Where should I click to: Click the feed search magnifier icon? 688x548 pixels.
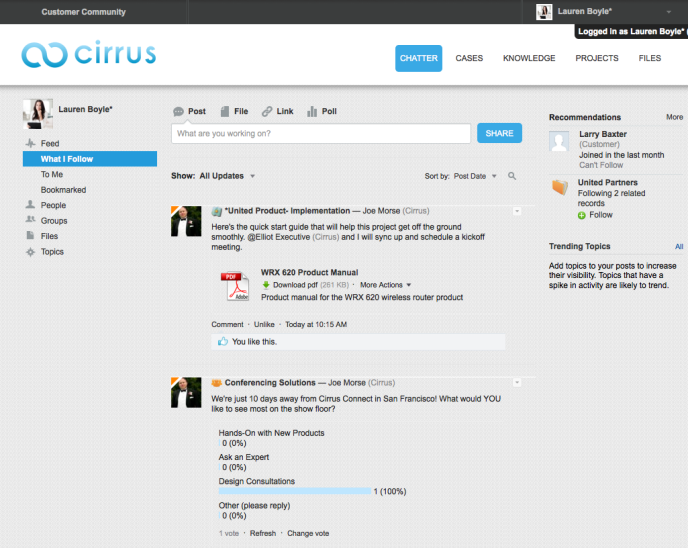pyautogui.click(x=512, y=176)
